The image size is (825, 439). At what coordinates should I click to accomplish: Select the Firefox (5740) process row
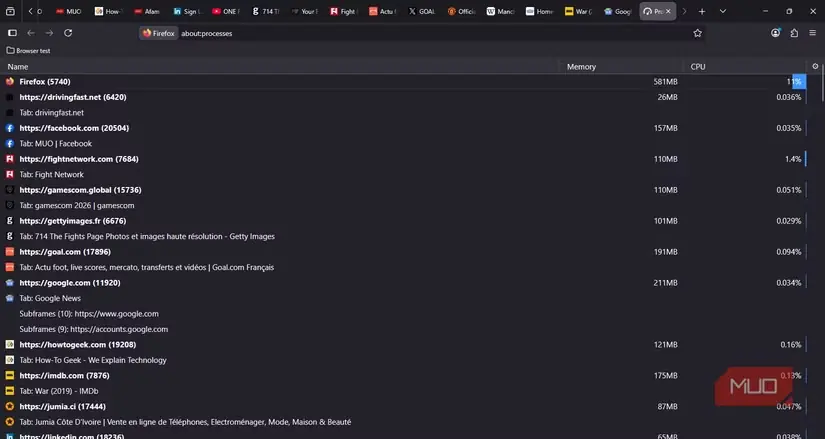[405, 82]
